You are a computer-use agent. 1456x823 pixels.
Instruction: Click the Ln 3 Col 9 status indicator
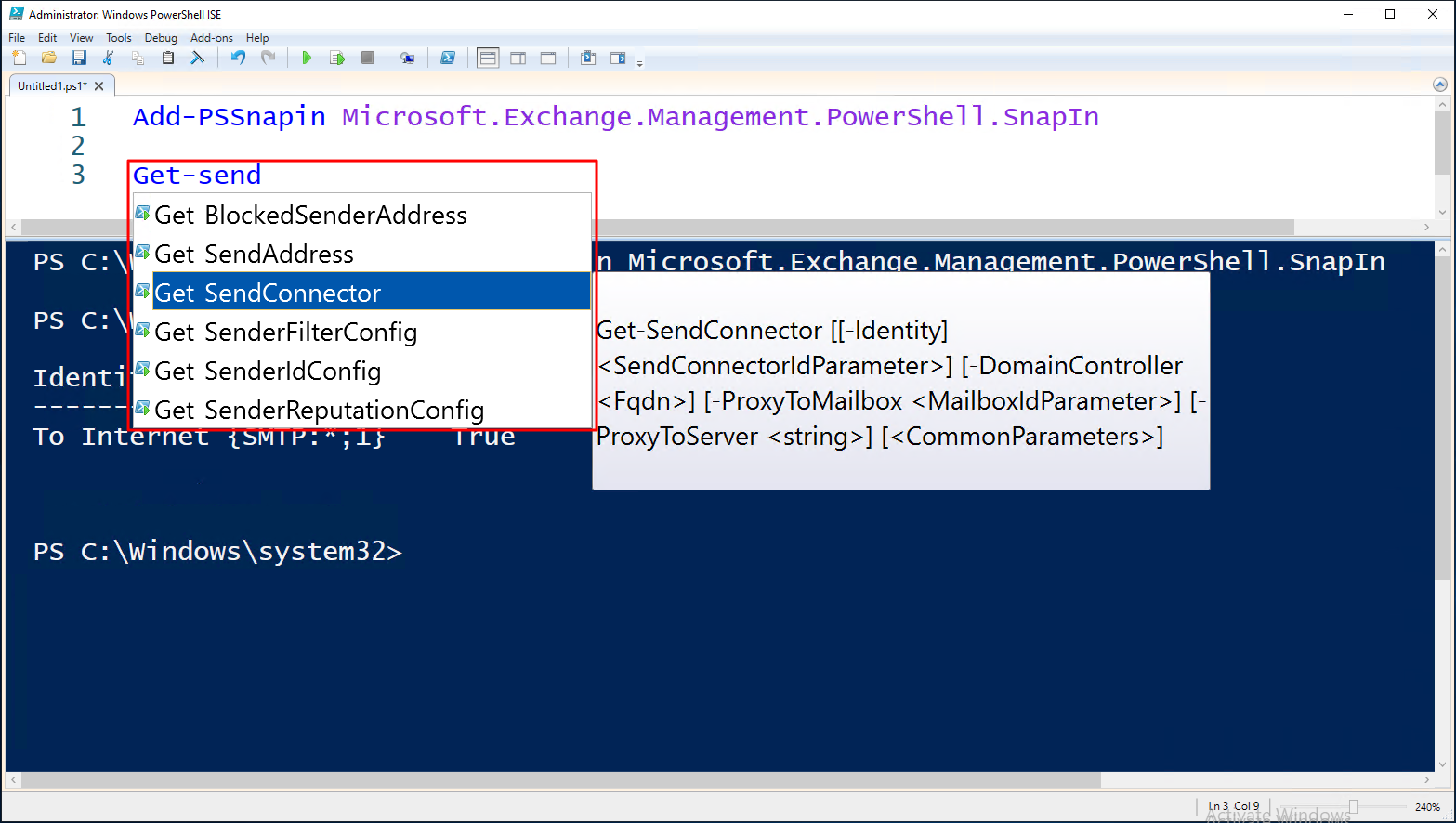[x=1234, y=806]
